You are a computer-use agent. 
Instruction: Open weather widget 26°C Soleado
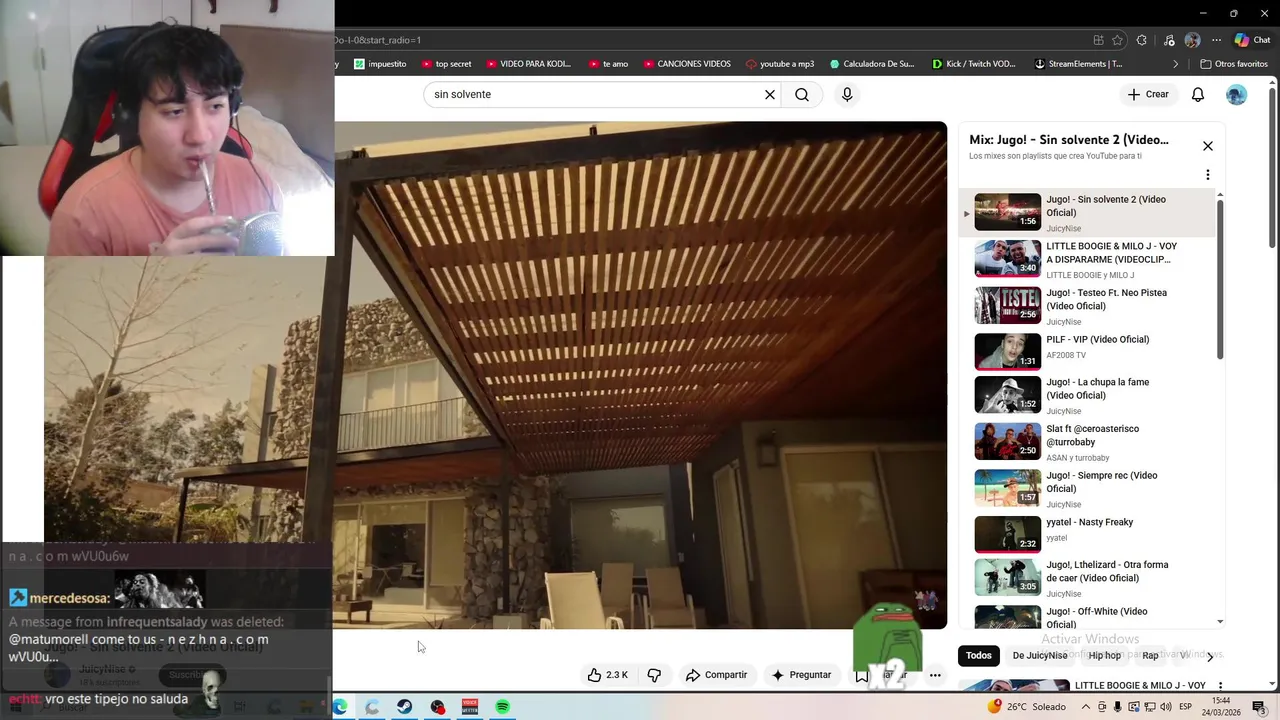click(x=1026, y=707)
